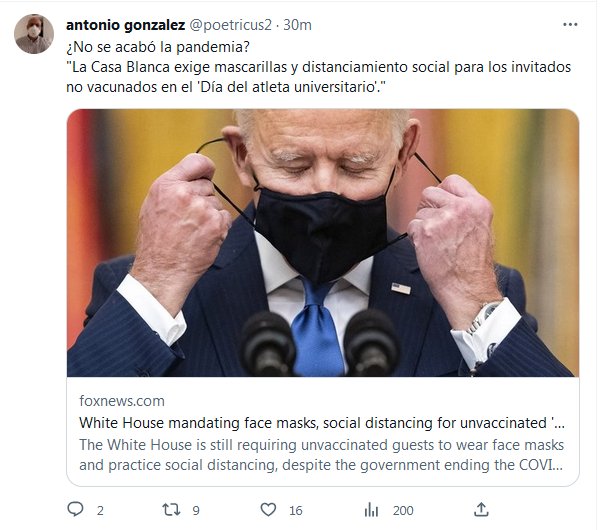Click the article description preview text
600x530 pixels.
(322, 454)
